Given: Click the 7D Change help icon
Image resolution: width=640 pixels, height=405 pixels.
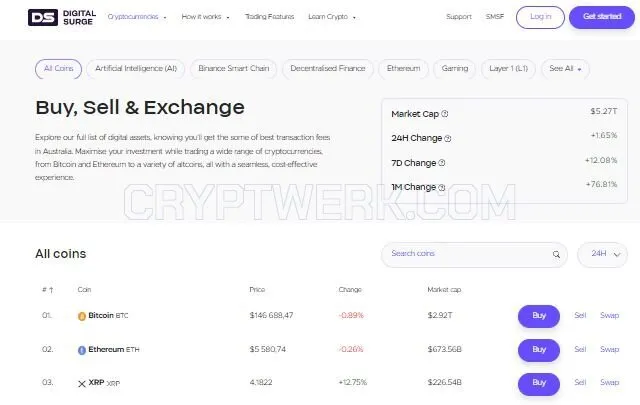Looking at the screenshot, I should point(442,163).
